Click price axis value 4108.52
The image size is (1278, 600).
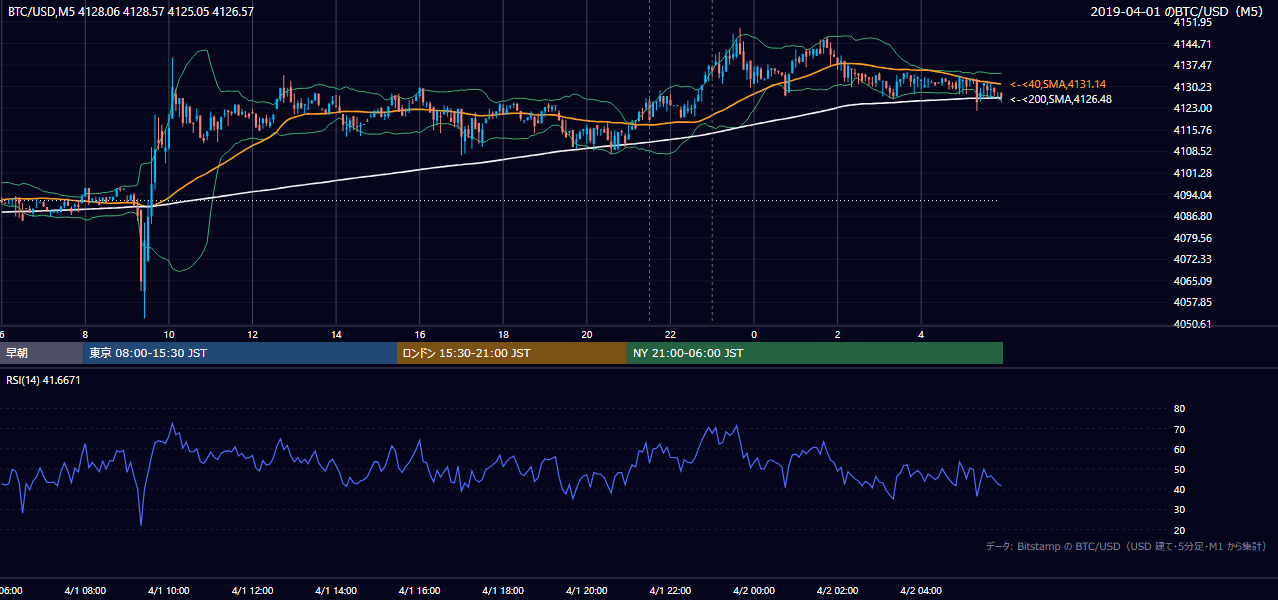[1193, 151]
